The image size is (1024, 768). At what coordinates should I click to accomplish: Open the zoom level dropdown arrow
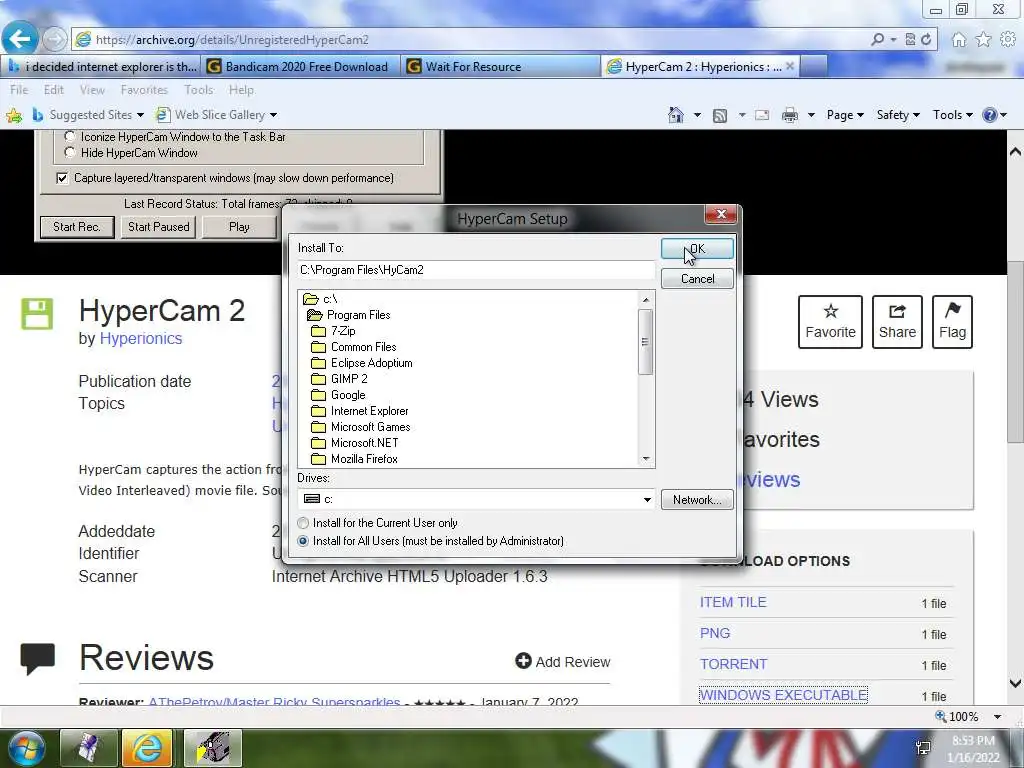(x=997, y=716)
